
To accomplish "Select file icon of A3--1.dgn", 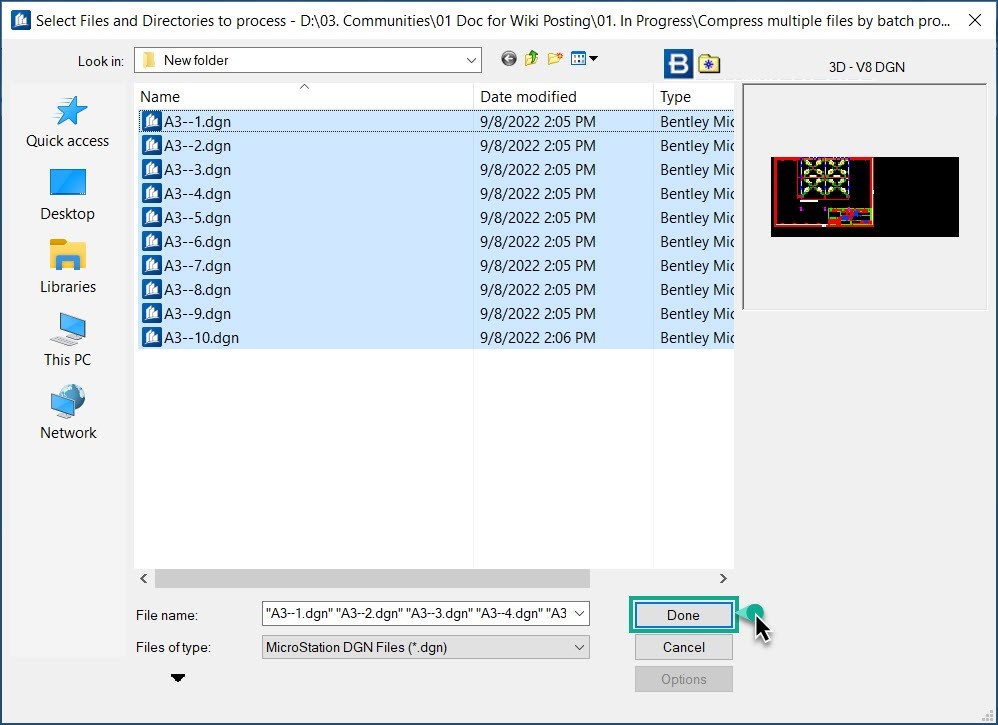I will coord(151,121).
